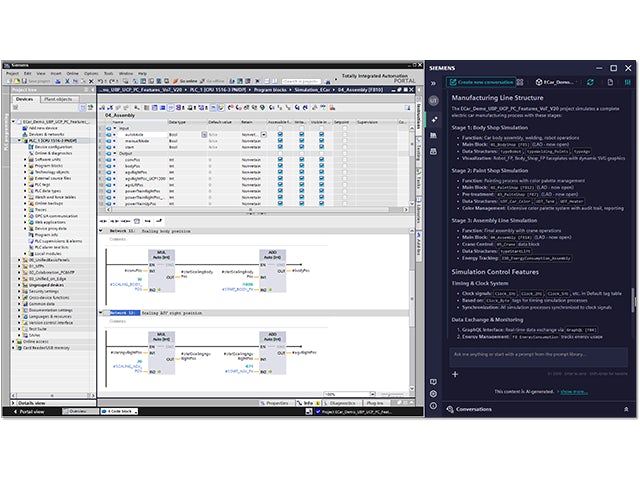Viewport: 640px width, 480px height.
Task: Open the Retain dropdown for autoMode row
Action: (x=264, y=134)
